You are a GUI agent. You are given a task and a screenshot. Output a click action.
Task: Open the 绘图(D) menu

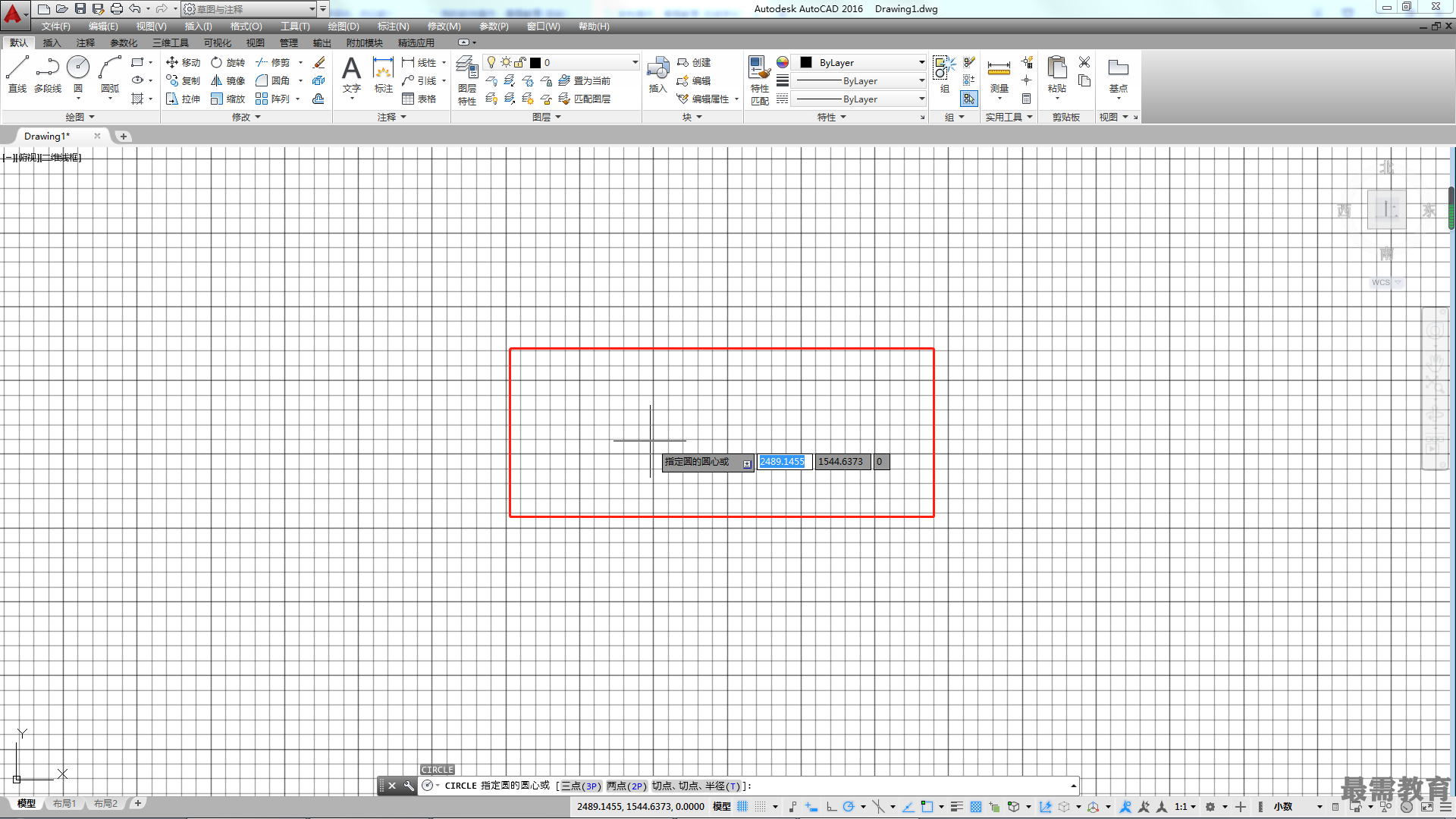[x=344, y=26]
